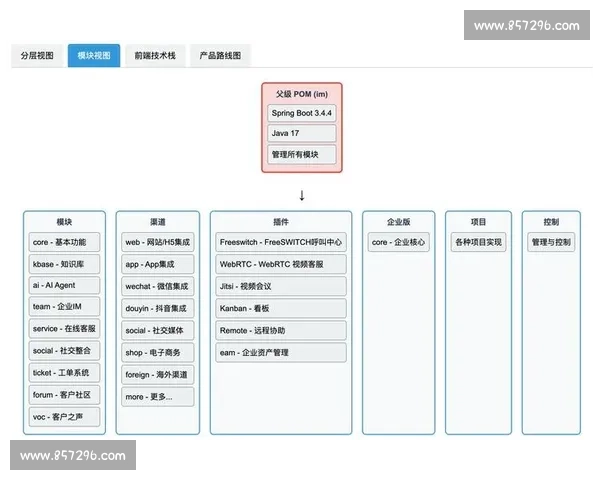600x480 pixels.
Task: Click the Spring Boot 3.4.4 box
Action: pyautogui.click(x=302, y=112)
